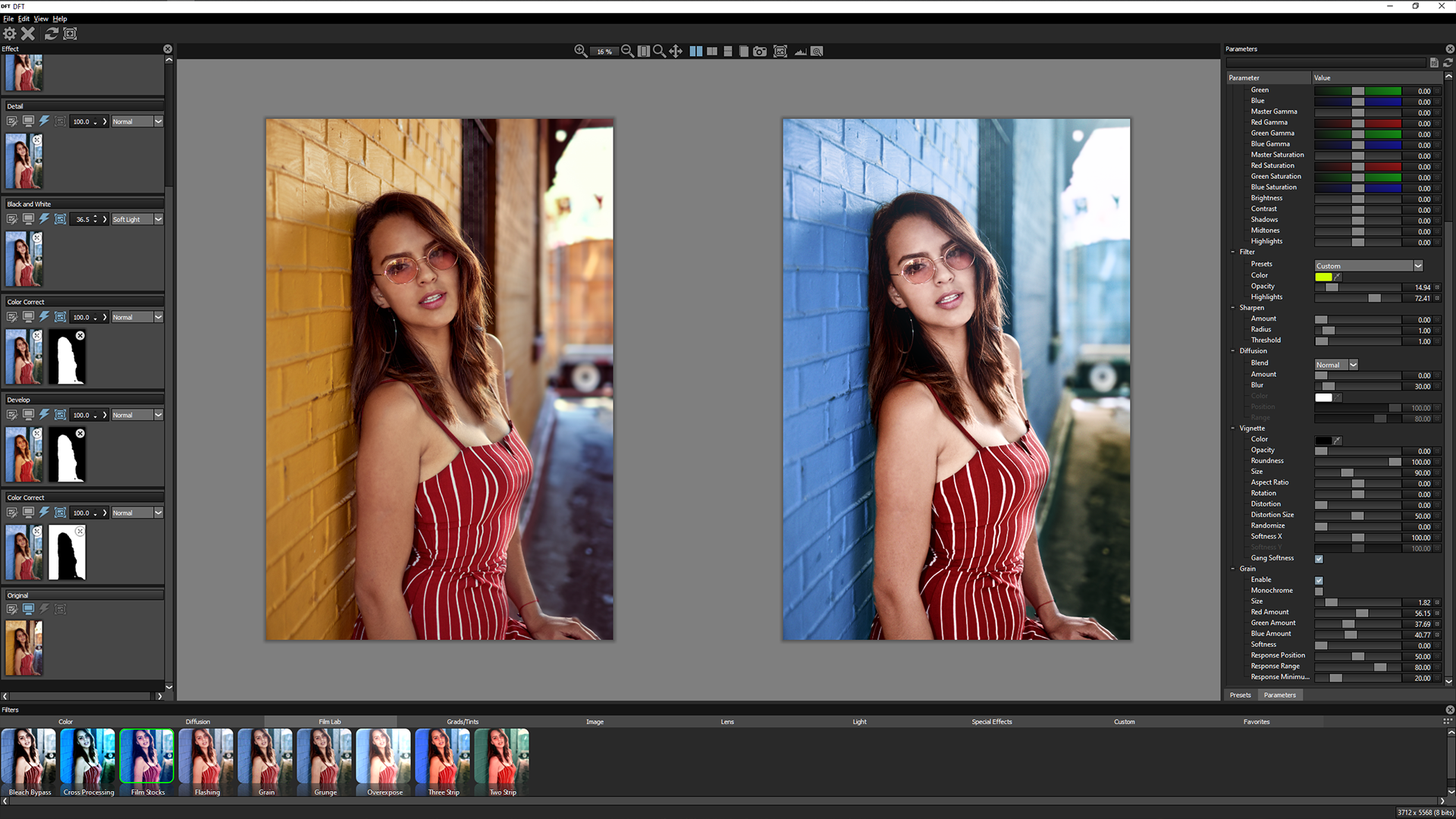
Task: Enable Gang Softness checkbox
Action: 1319,559
